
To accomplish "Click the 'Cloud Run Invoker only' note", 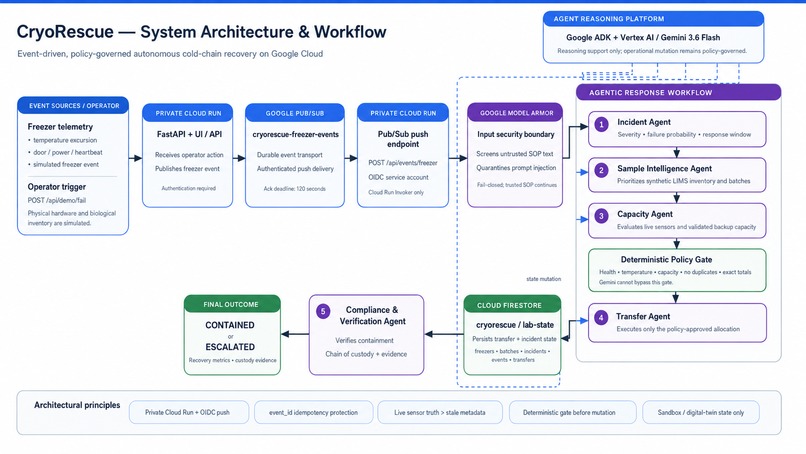I will point(396,192).
